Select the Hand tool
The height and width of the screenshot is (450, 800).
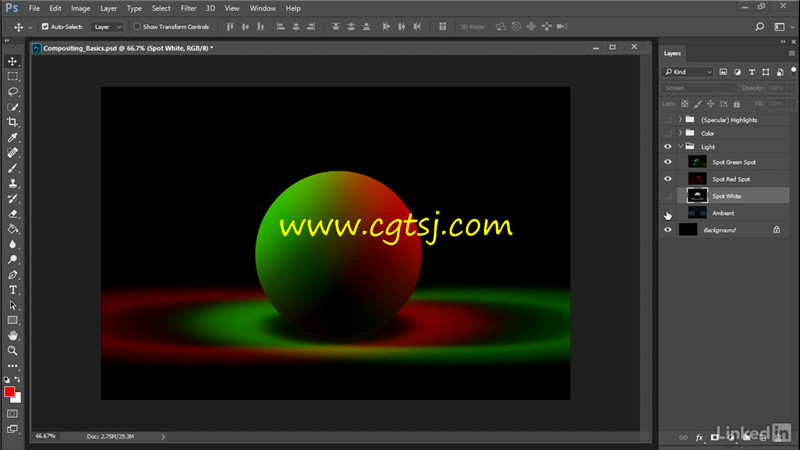click(13, 335)
